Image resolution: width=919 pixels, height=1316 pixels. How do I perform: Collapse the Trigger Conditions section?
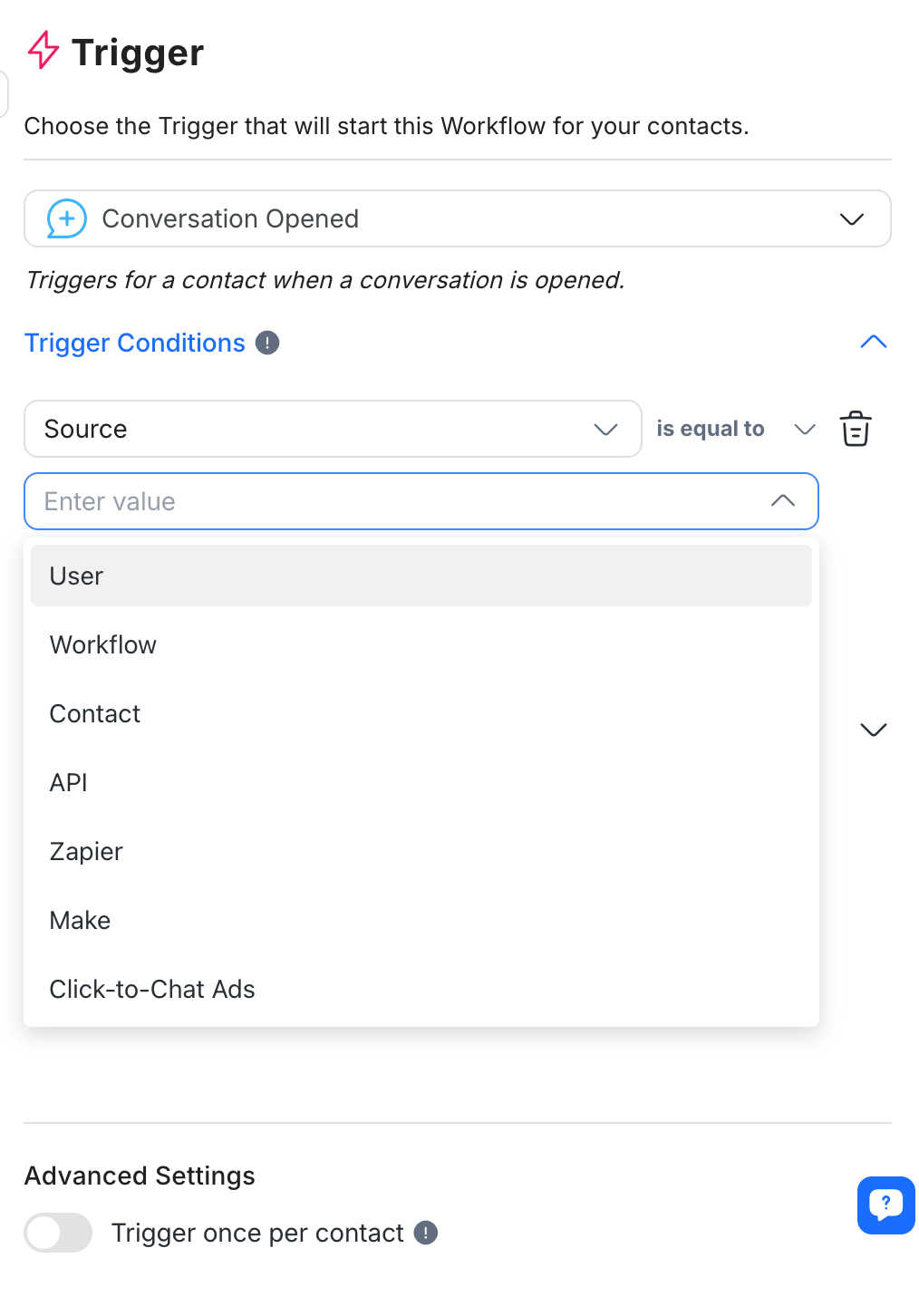click(873, 343)
